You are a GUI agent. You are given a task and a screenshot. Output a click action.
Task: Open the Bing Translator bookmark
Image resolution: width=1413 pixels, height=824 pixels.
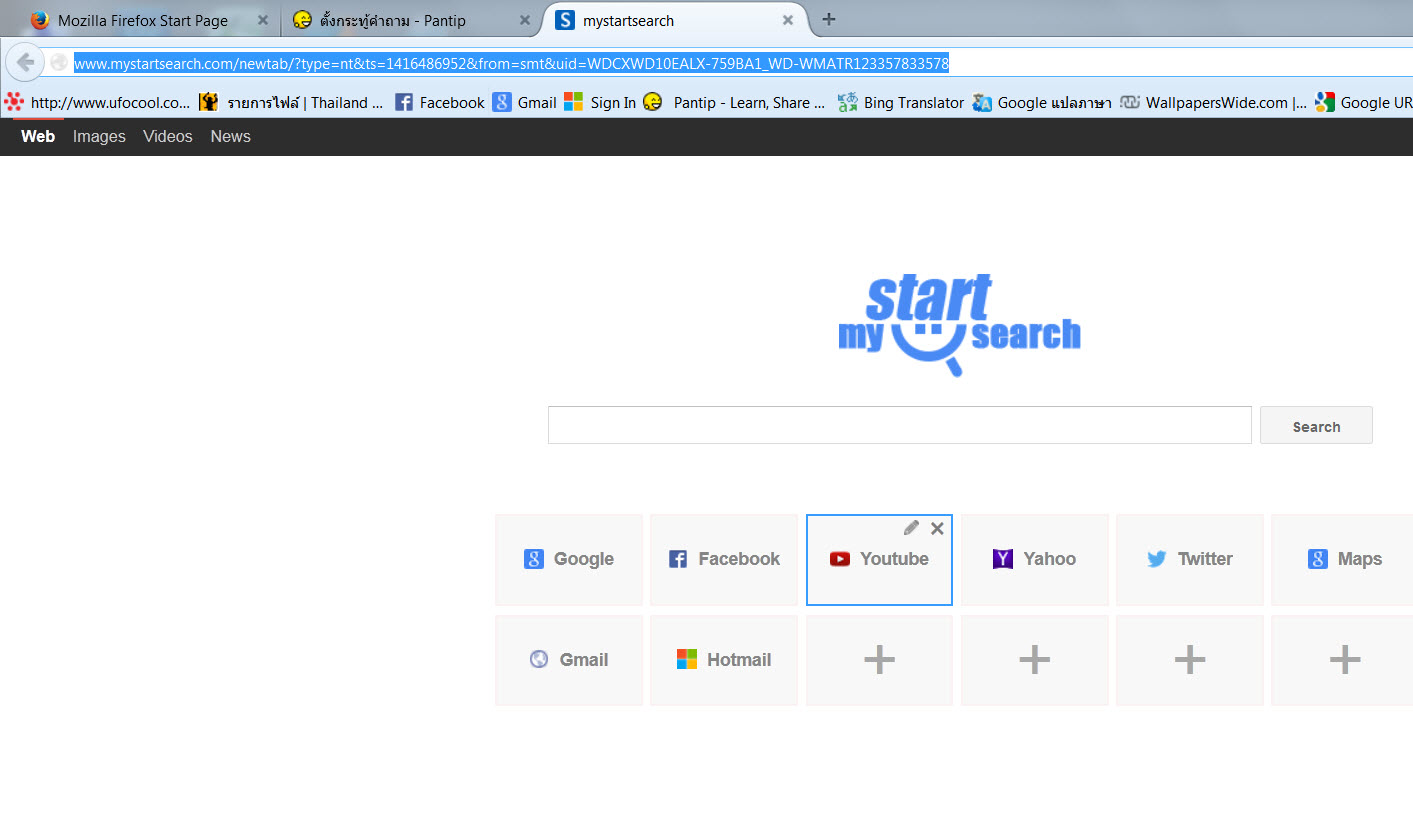click(x=901, y=102)
